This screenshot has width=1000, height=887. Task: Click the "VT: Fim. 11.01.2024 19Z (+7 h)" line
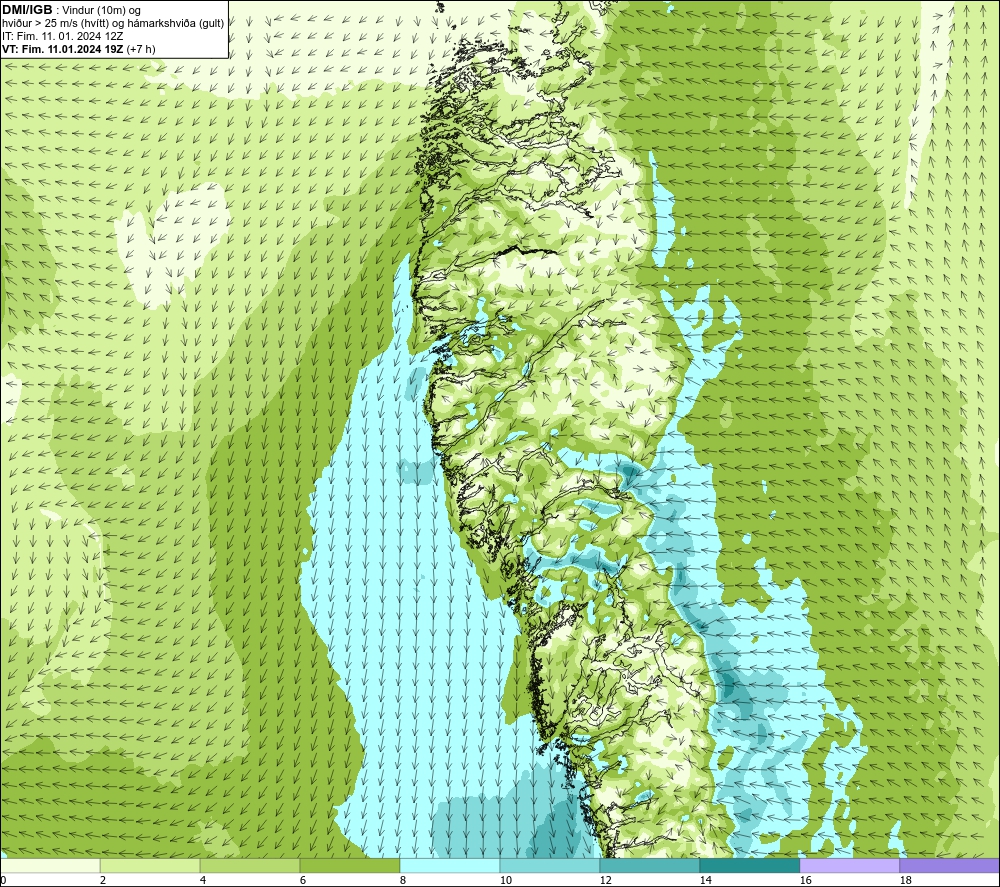[79, 49]
